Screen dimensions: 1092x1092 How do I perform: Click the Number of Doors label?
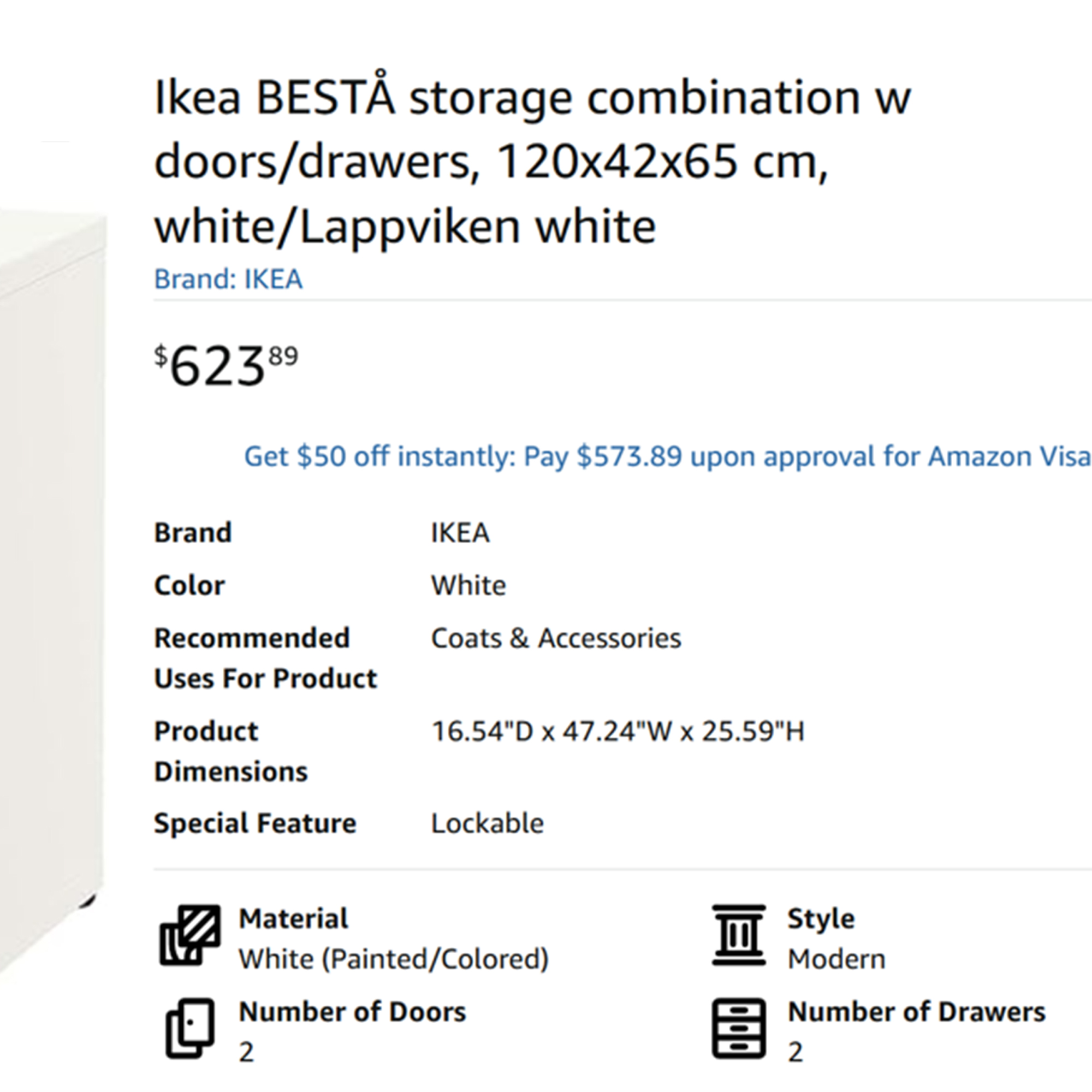tap(353, 1012)
